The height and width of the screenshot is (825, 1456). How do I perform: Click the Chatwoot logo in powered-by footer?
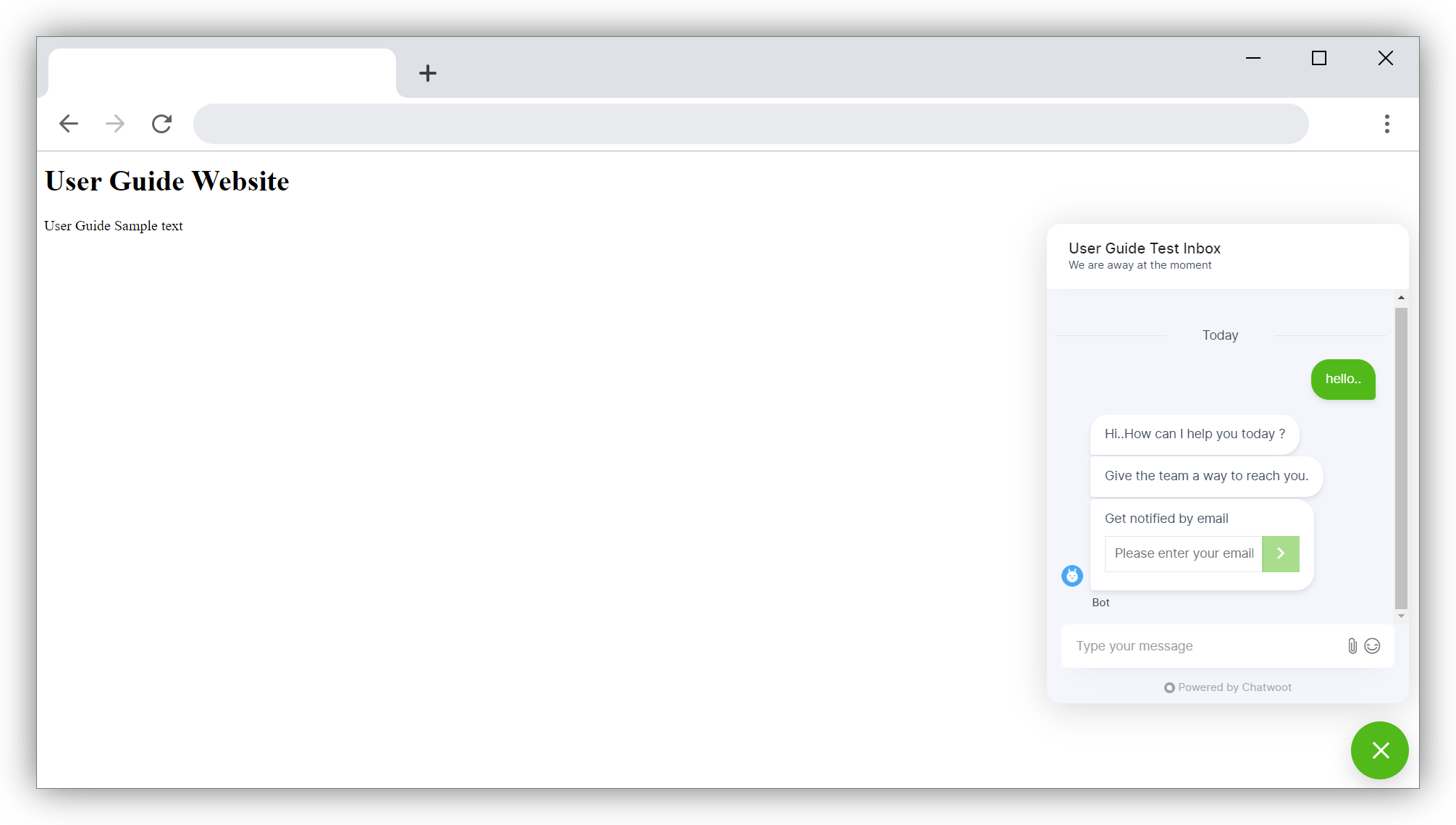pyautogui.click(x=1169, y=687)
